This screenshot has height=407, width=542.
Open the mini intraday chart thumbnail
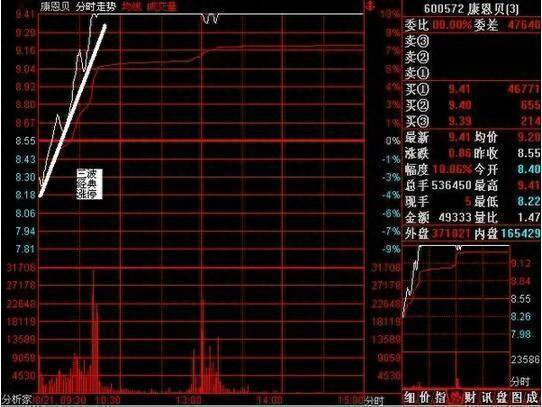click(x=456, y=316)
